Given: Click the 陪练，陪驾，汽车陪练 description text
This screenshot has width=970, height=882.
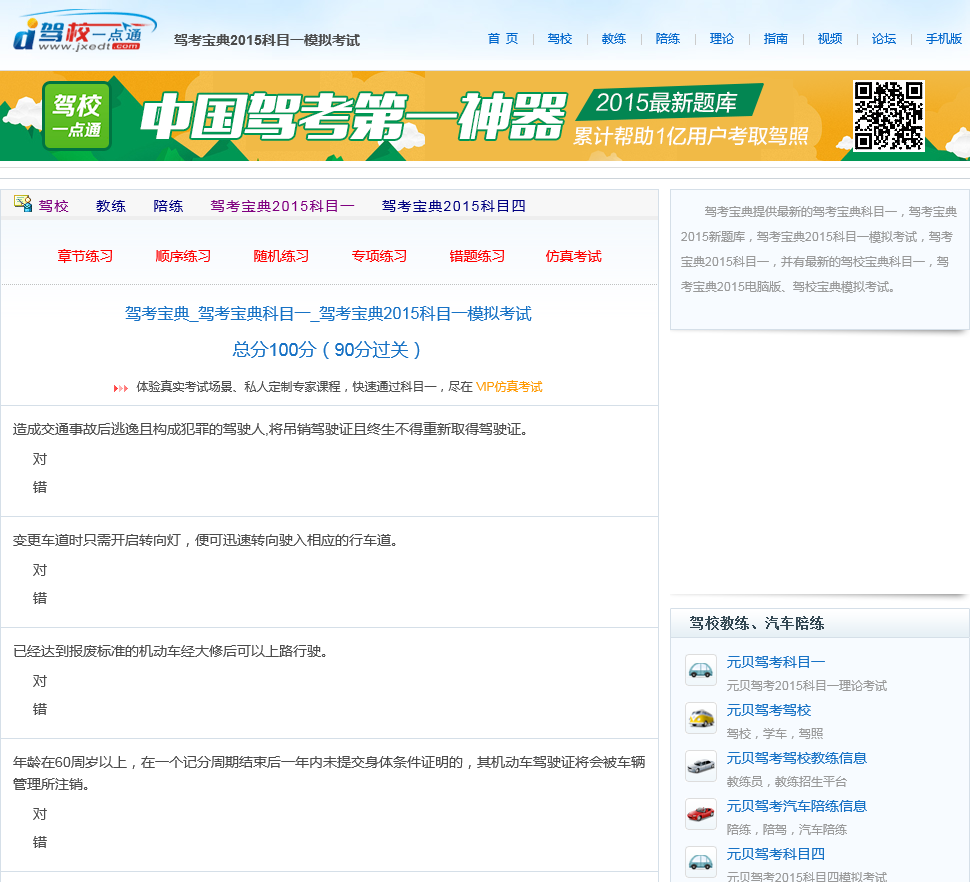Looking at the screenshot, I should [786, 829].
